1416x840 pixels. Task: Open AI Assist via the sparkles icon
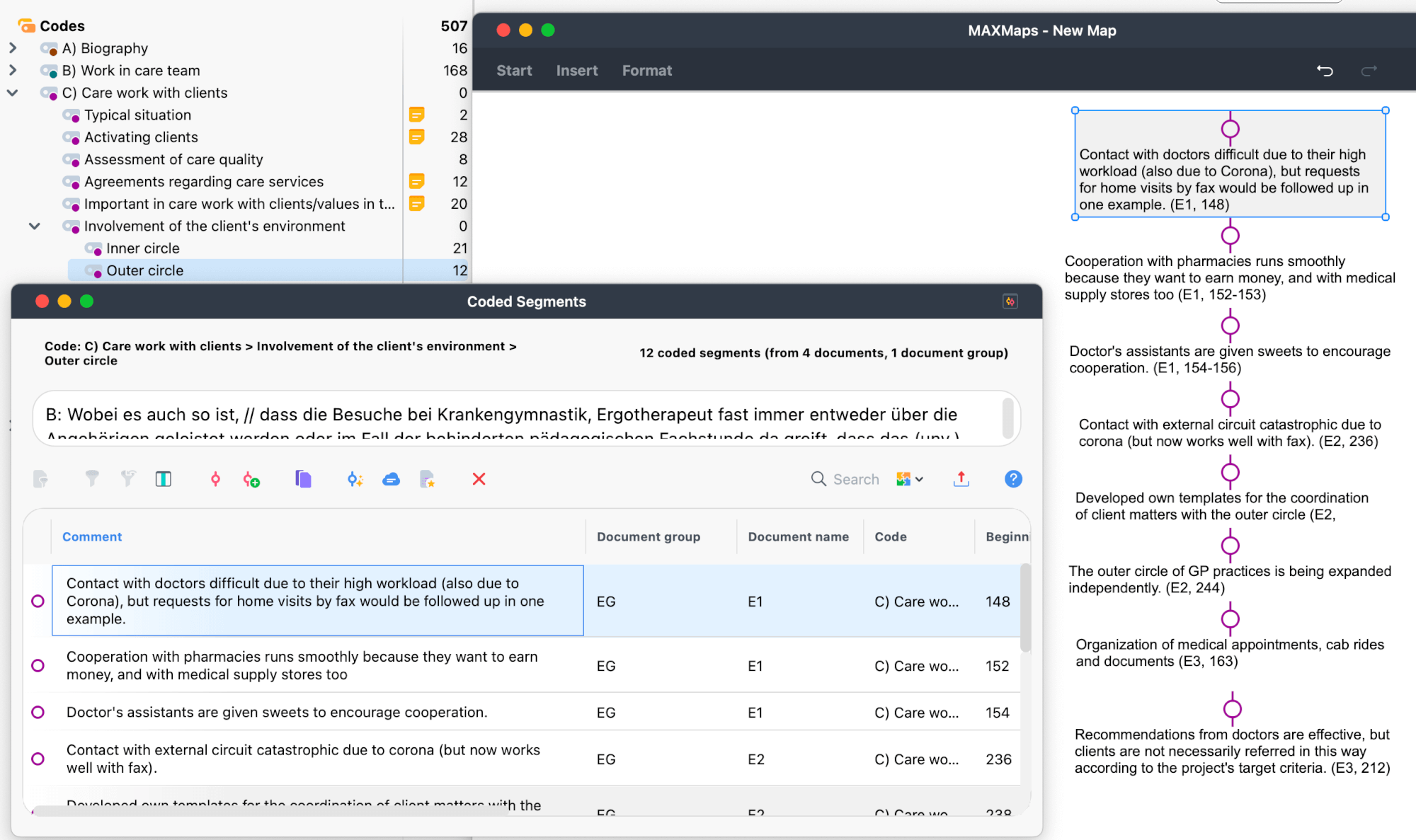[355, 479]
